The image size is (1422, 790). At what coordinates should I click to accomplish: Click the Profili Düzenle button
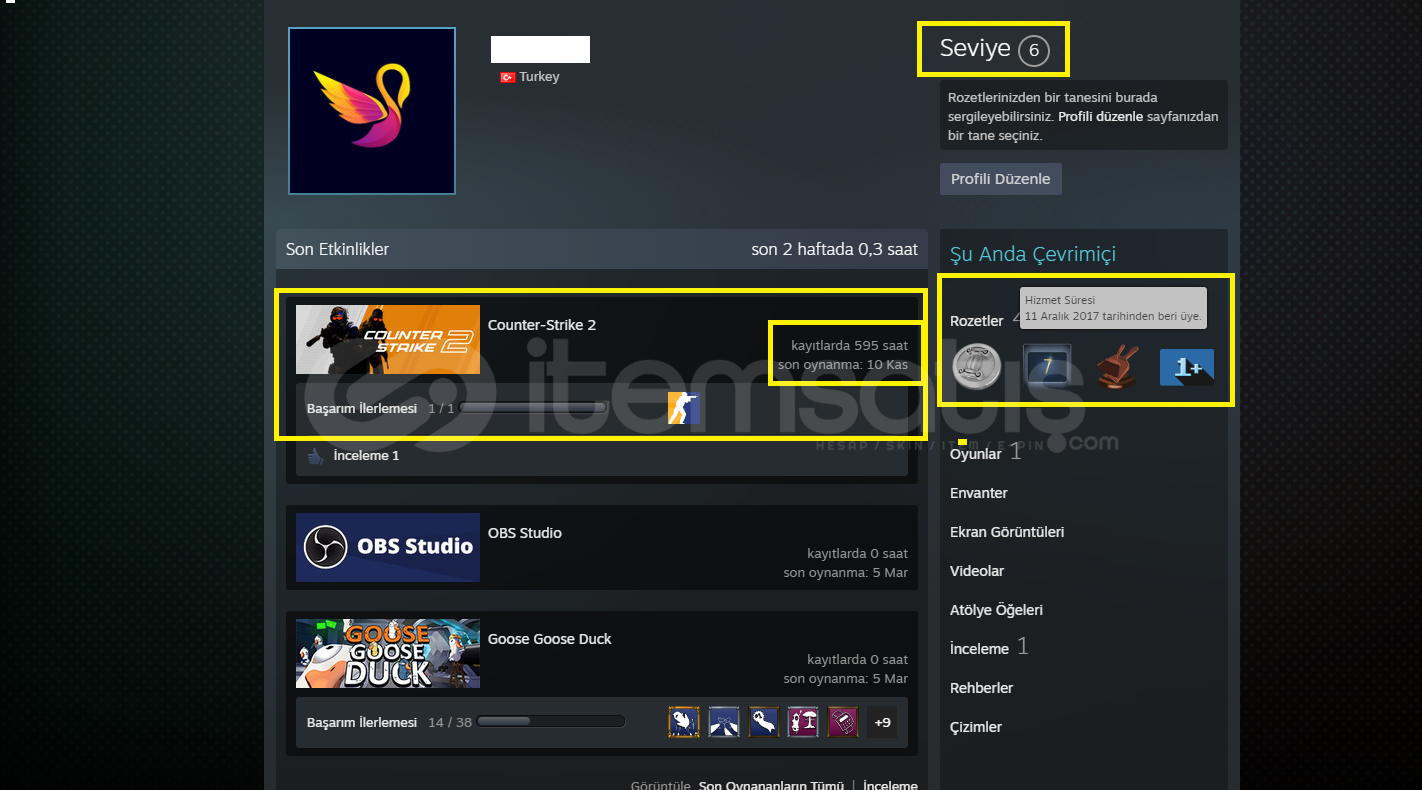[x=1000, y=179]
